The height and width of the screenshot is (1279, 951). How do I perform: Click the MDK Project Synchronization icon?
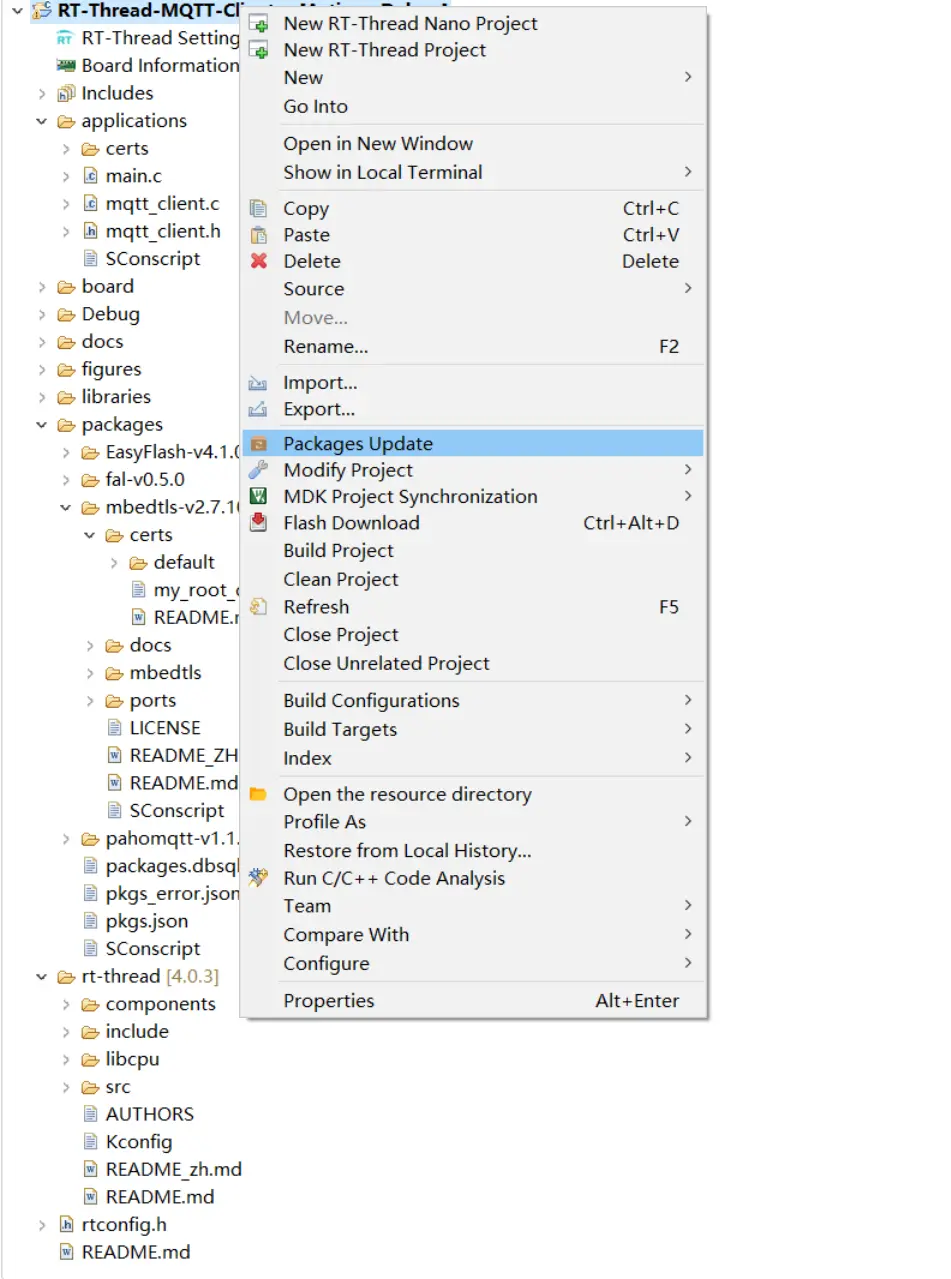click(259, 497)
